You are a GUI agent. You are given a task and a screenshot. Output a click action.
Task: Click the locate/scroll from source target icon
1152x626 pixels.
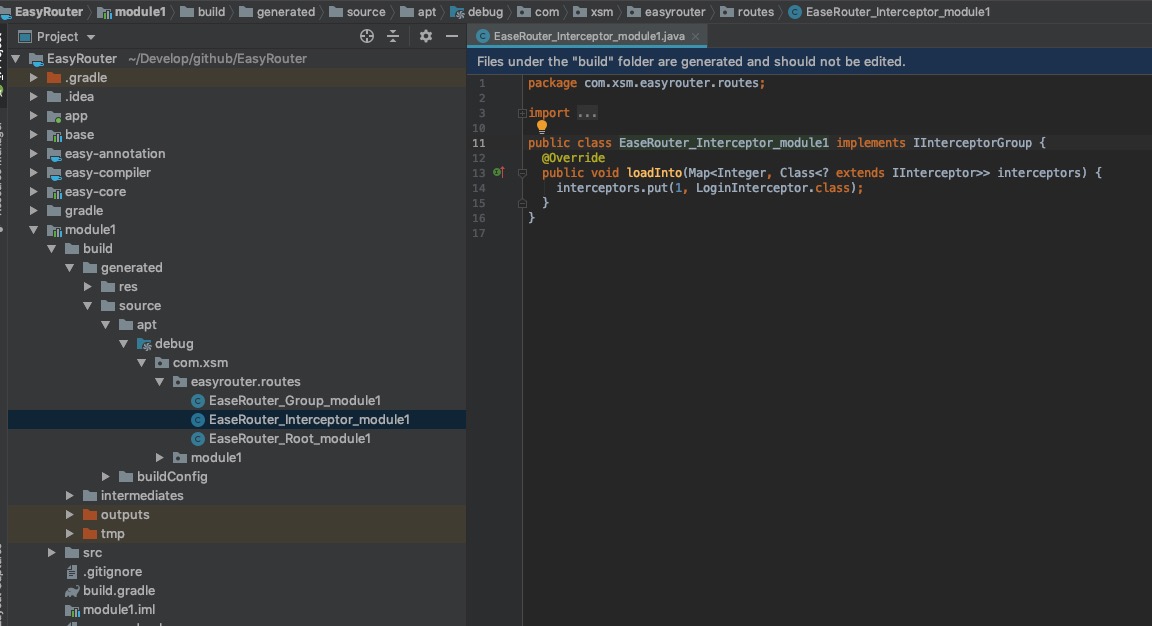click(367, 36)
